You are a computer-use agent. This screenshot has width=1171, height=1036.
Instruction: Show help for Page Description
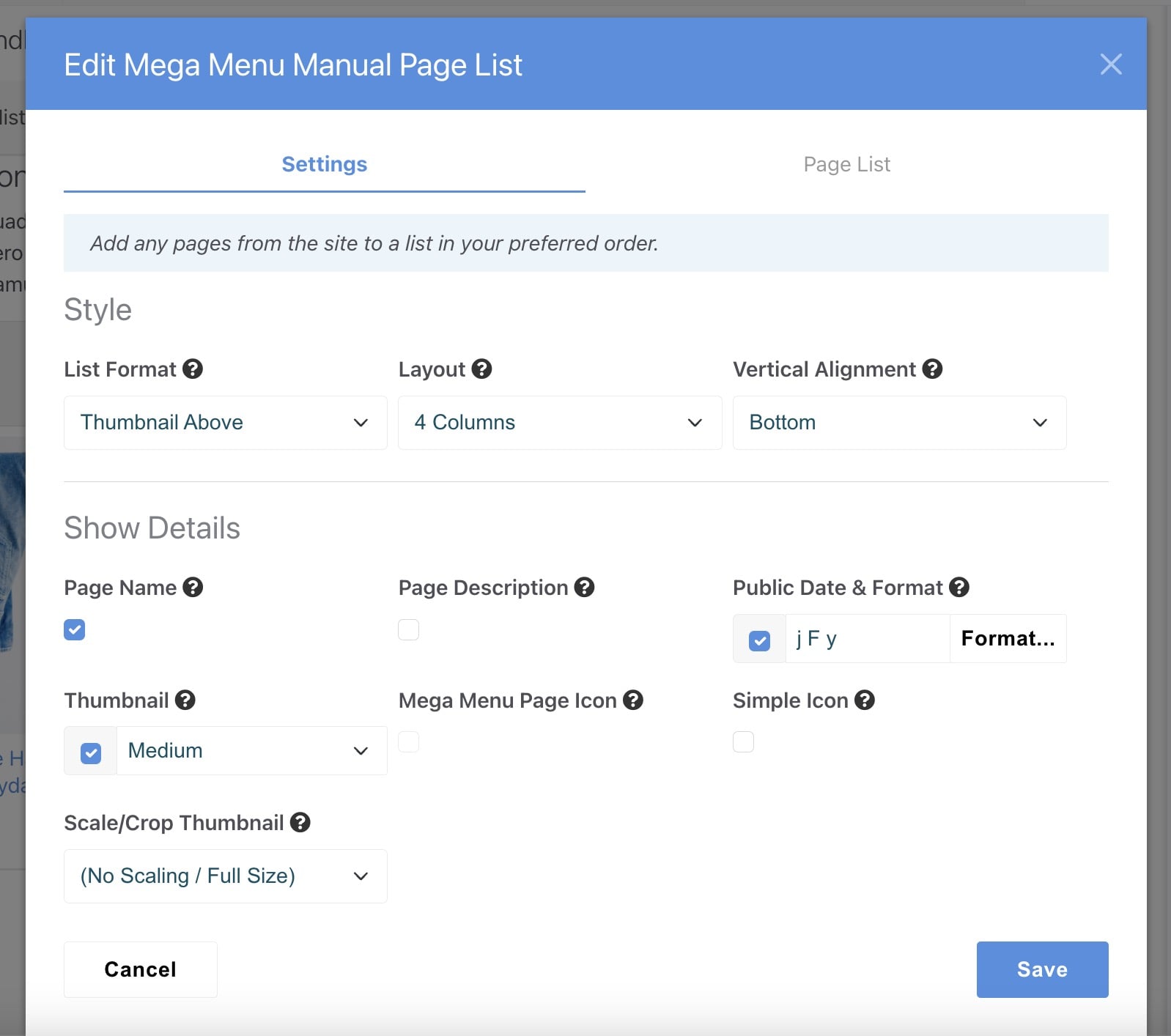click(584, 587)
